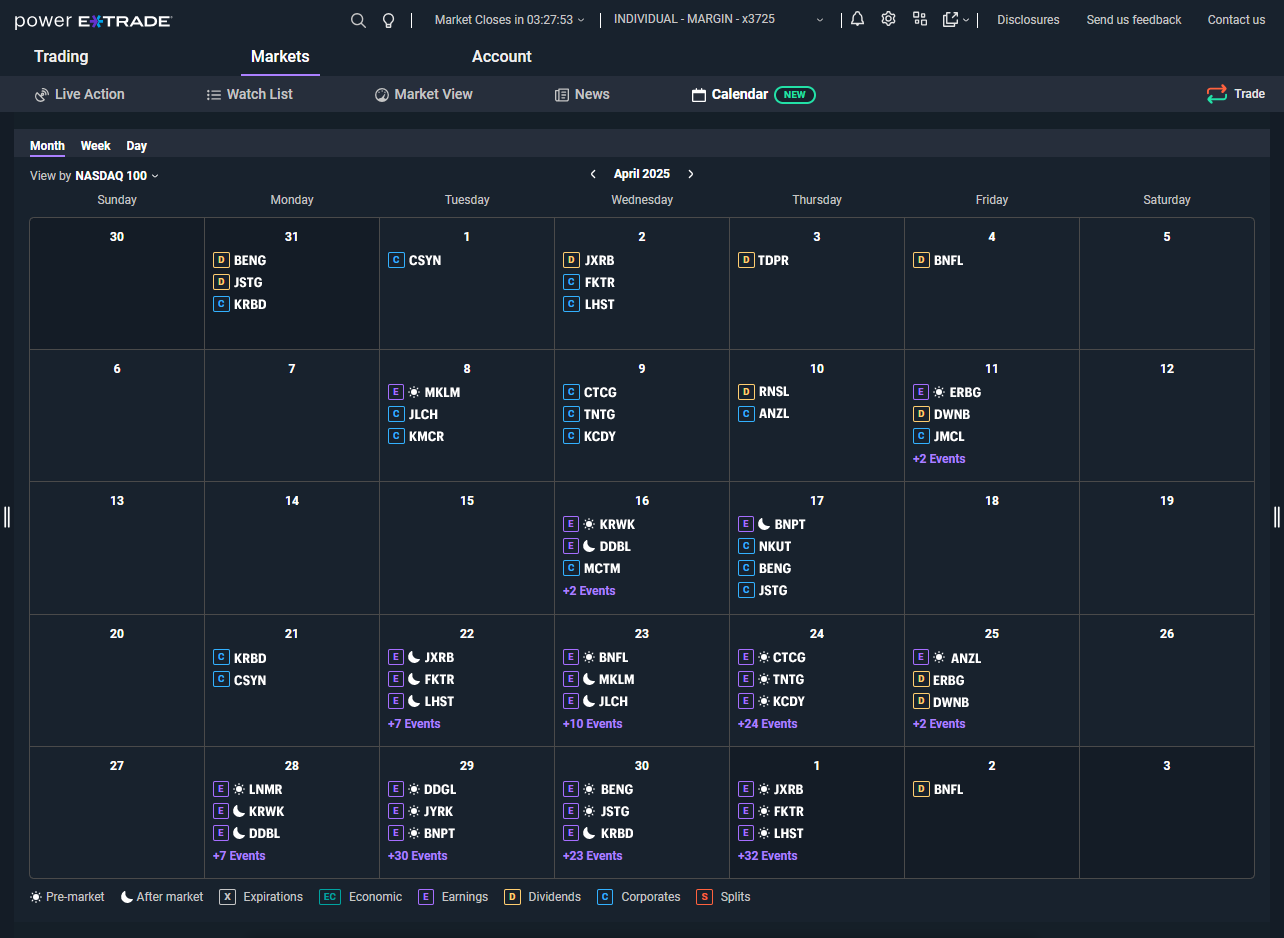Click the Expirations legend X icon
1284x938 pixels.
click(228, 897)
